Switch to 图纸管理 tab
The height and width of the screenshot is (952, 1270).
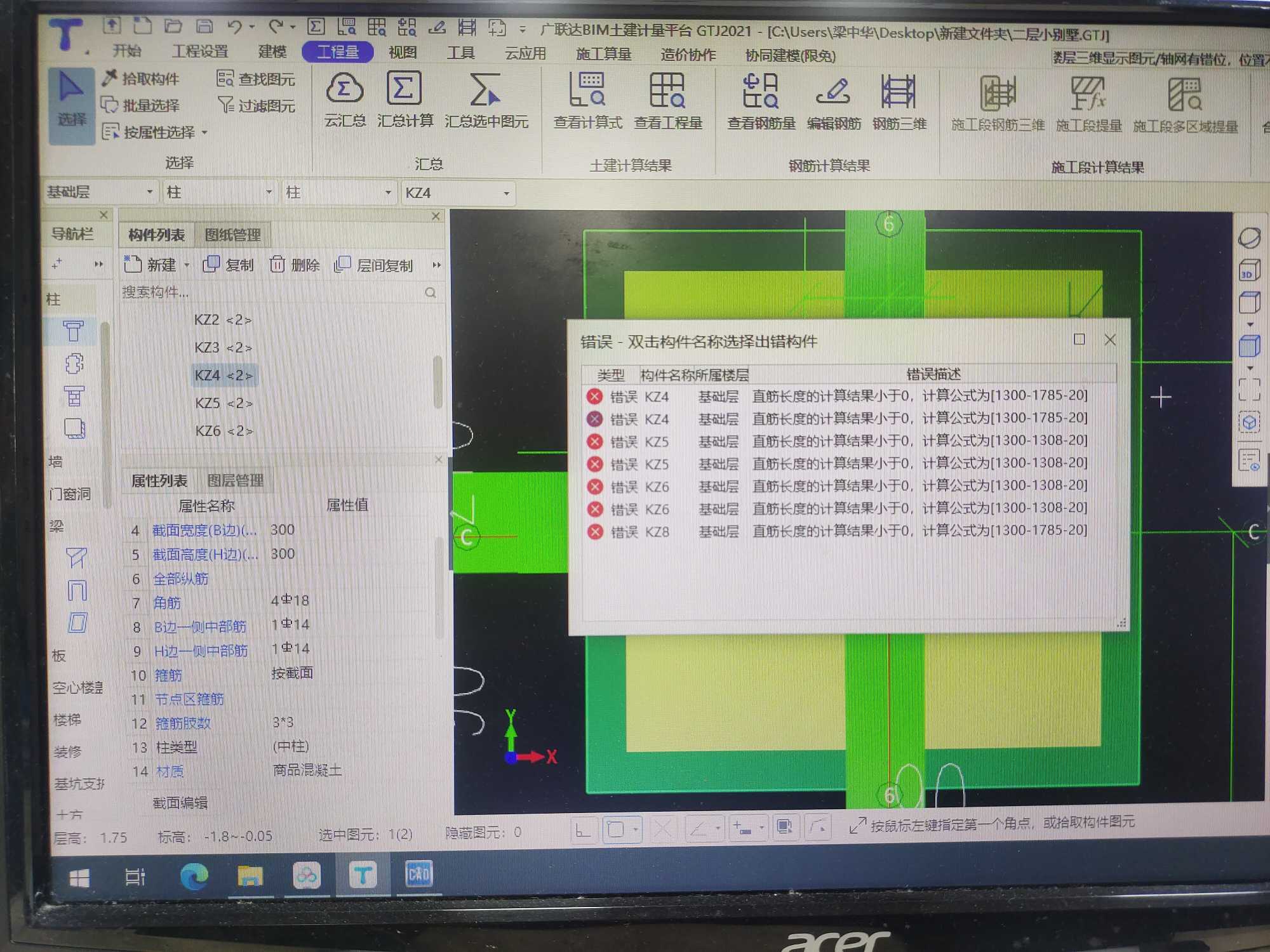click(x=232, y=235)
